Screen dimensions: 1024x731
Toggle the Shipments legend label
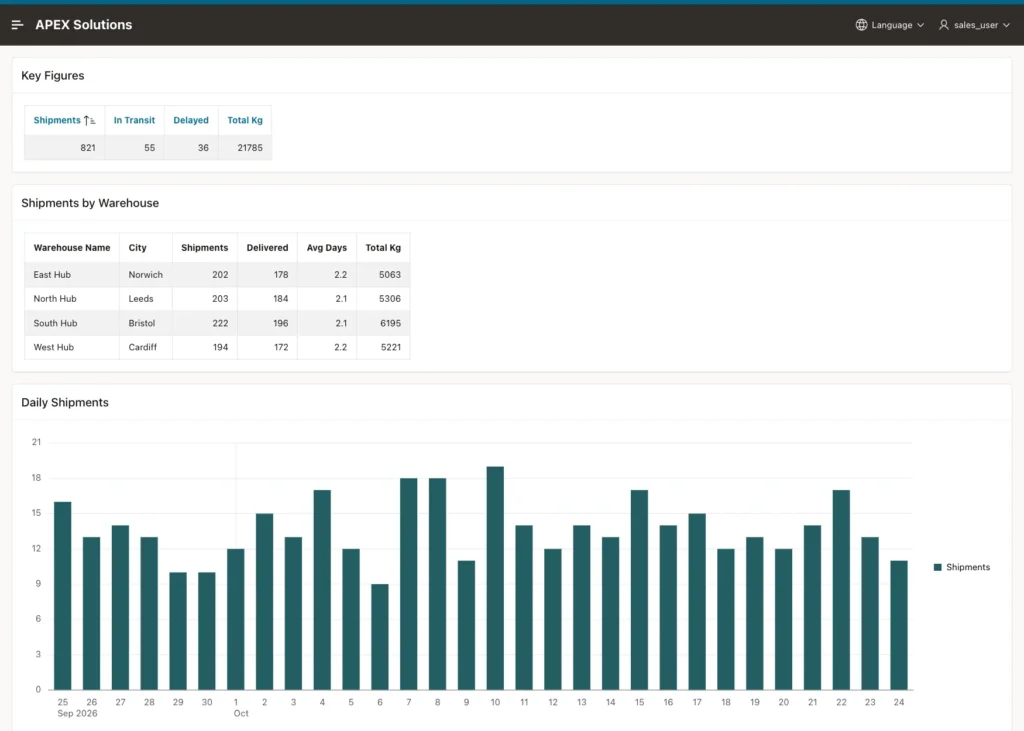coord(968,567)
